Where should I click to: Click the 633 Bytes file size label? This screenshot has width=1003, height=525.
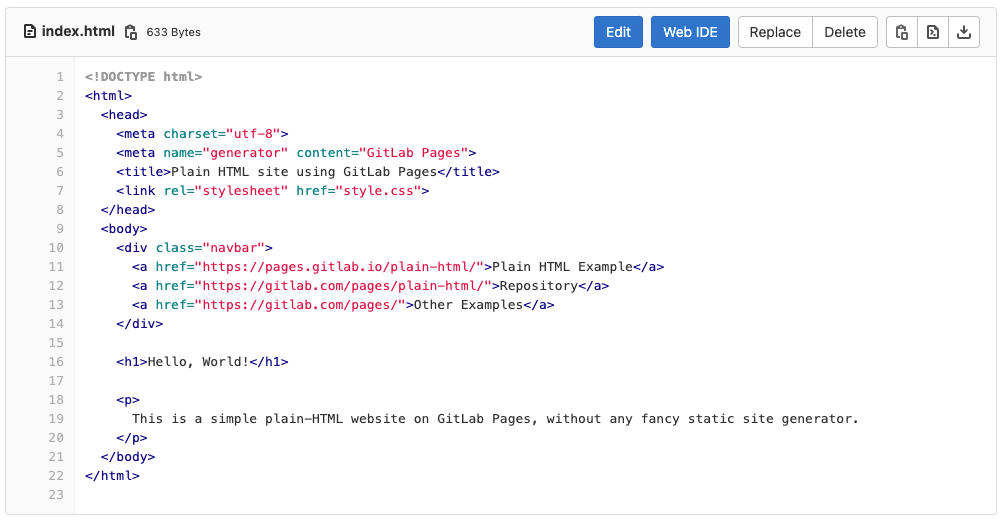[173, 32]
